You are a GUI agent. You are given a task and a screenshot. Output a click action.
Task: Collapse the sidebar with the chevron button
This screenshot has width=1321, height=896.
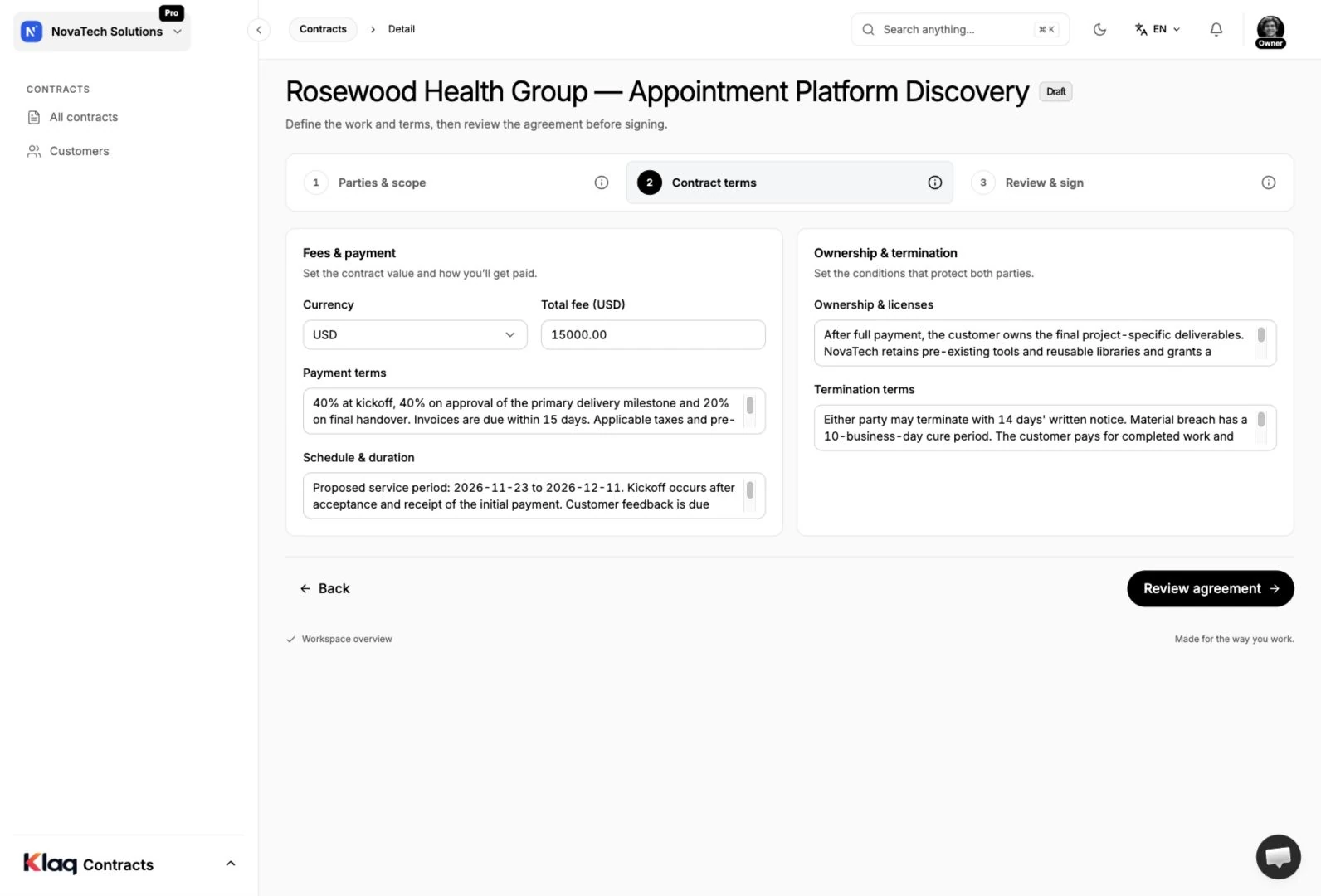pyautogui.click(x=259, y=30)
